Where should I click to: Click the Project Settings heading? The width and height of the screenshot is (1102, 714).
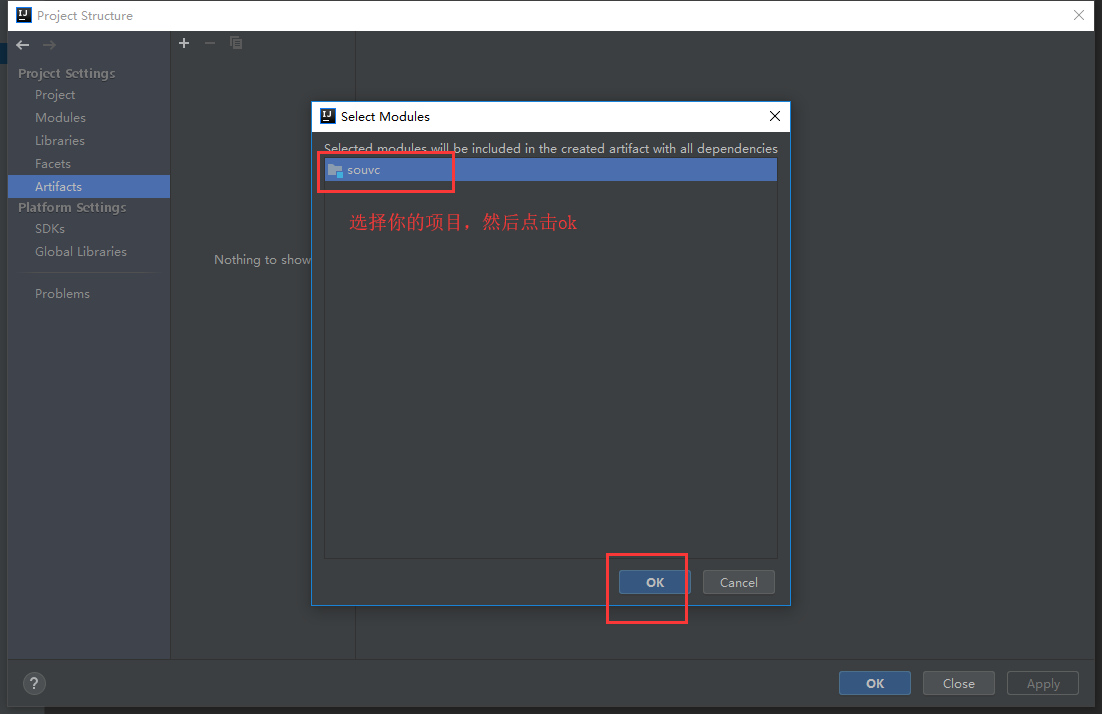[67, 73]
